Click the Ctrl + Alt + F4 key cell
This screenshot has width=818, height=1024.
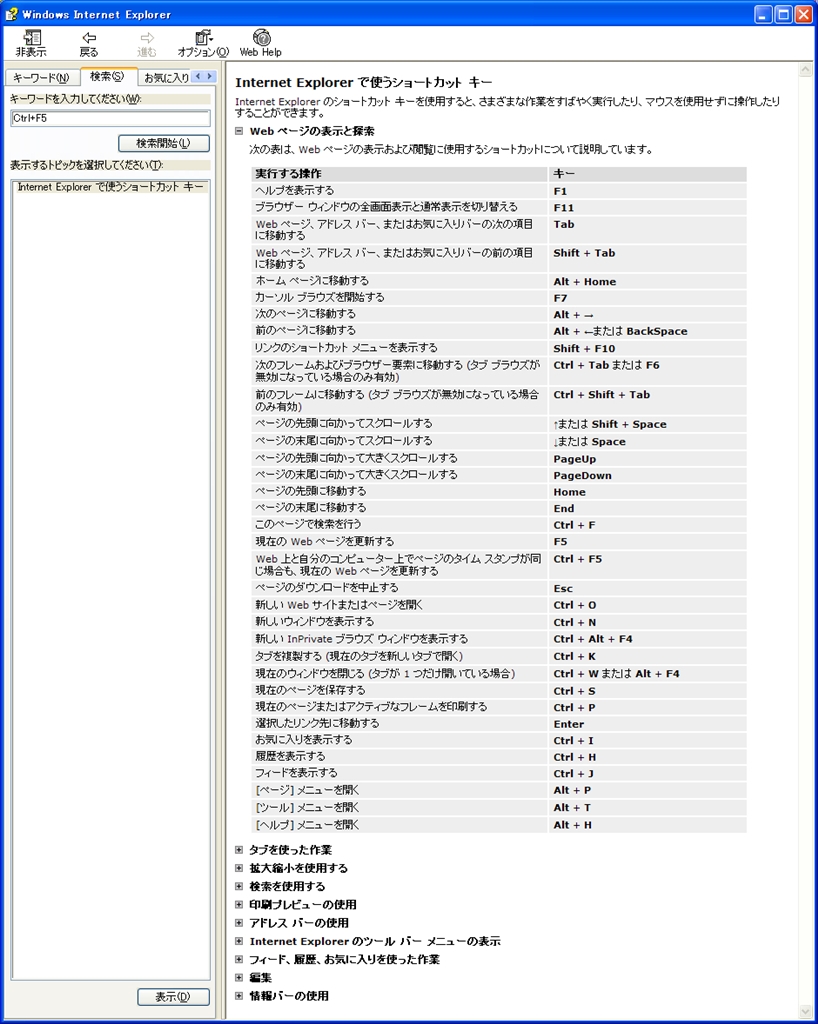coord(648,639)
